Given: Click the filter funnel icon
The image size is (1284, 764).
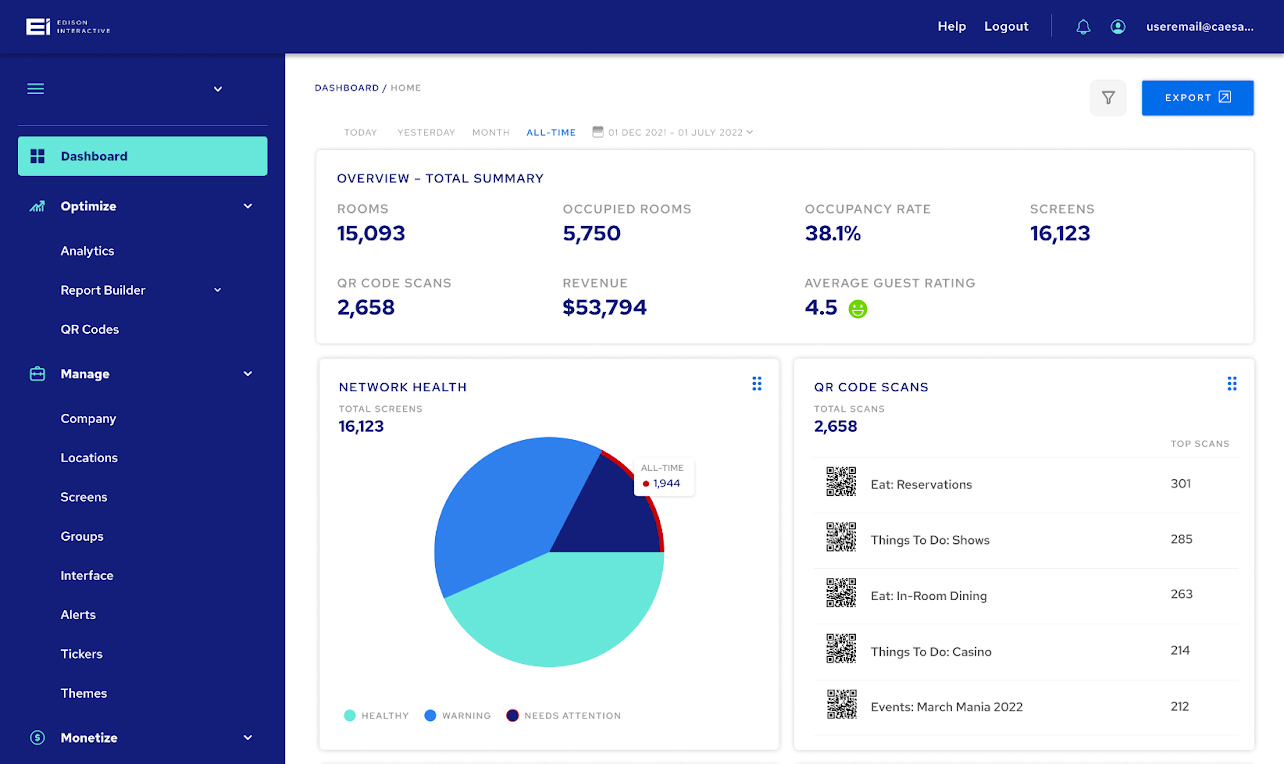Looking at the screenshot, I should (x=1108, y=98).
